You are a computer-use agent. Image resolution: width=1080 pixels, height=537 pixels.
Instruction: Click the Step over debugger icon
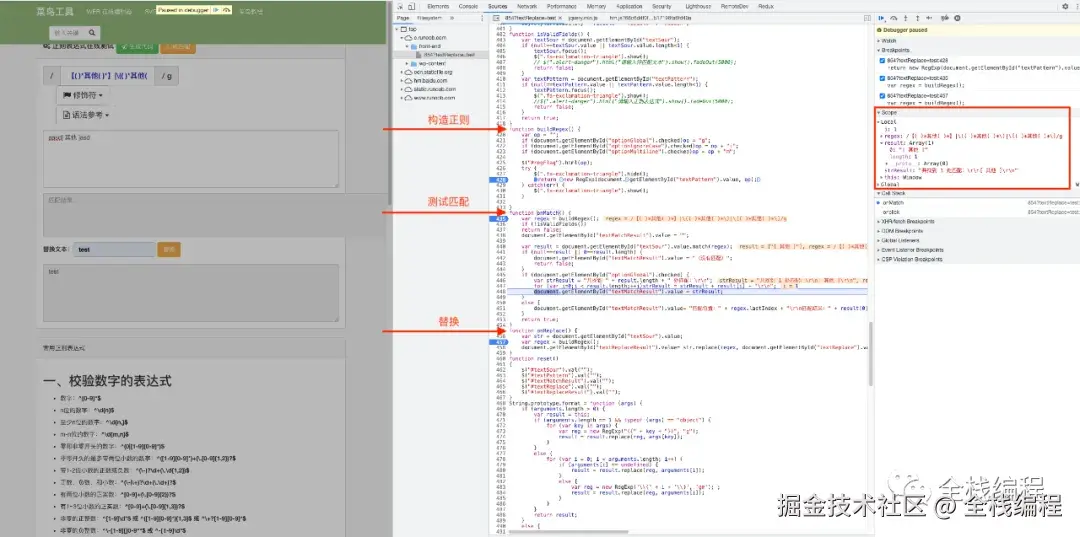(x=893, y=19)
